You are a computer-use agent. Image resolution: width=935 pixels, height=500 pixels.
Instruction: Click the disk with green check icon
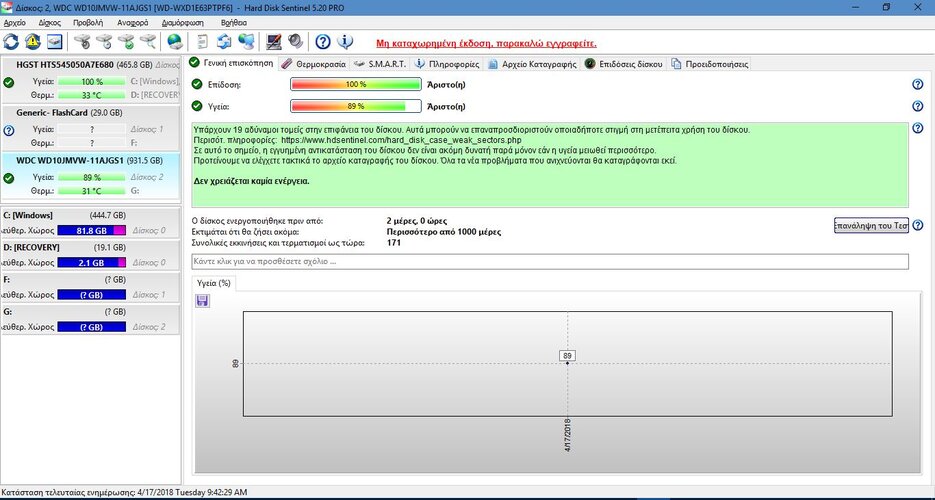point(126,42)
